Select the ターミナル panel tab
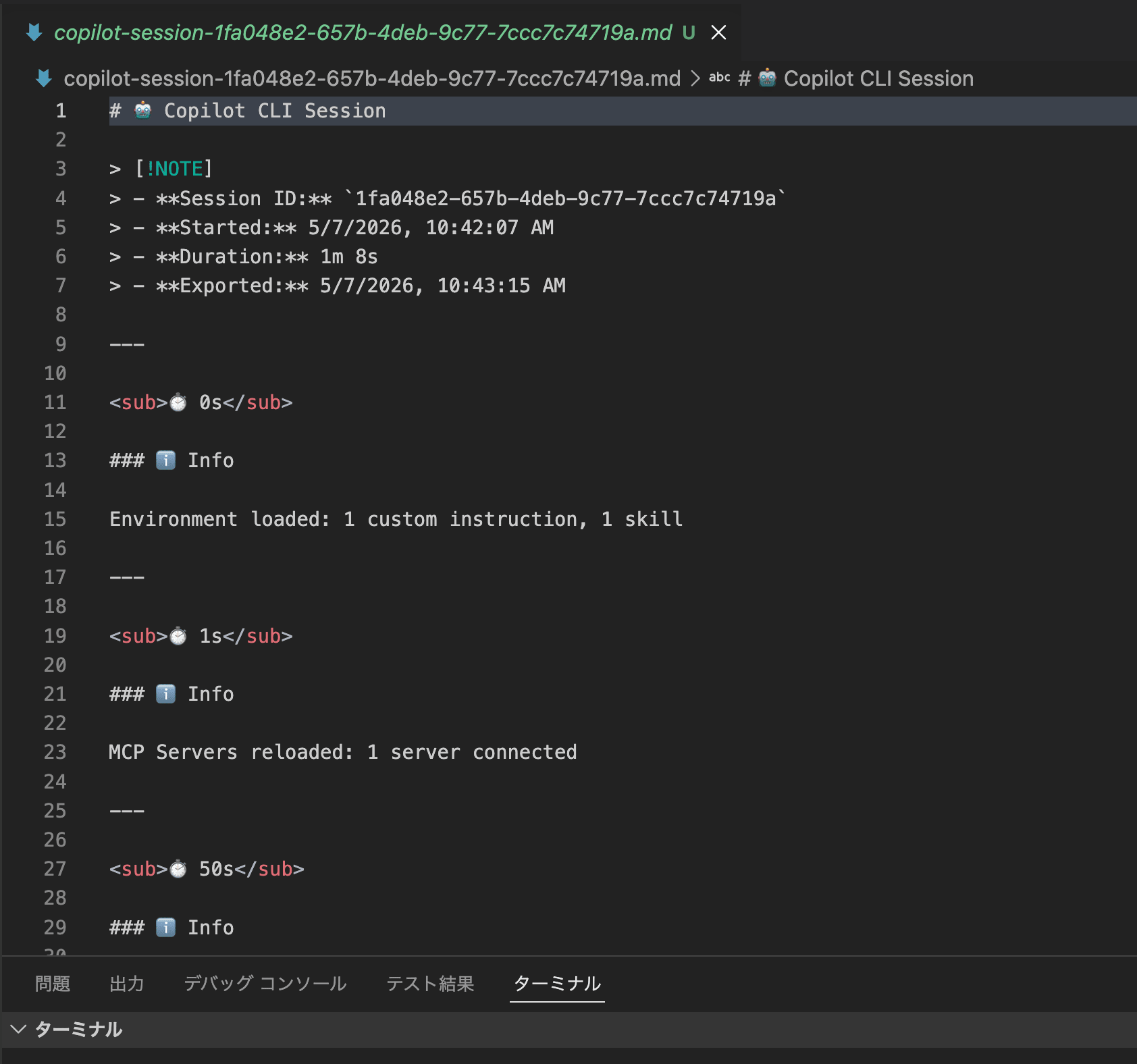This screenshot has height=1064, width=1137. point(557,984)
